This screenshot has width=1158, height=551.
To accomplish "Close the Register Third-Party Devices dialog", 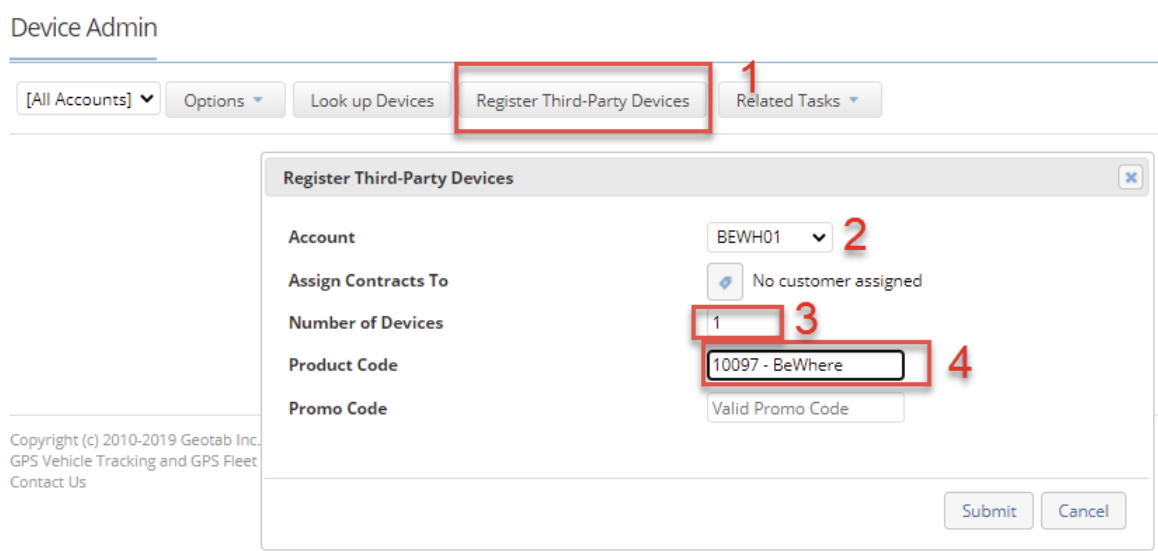I will click(x=1130, y=178).
